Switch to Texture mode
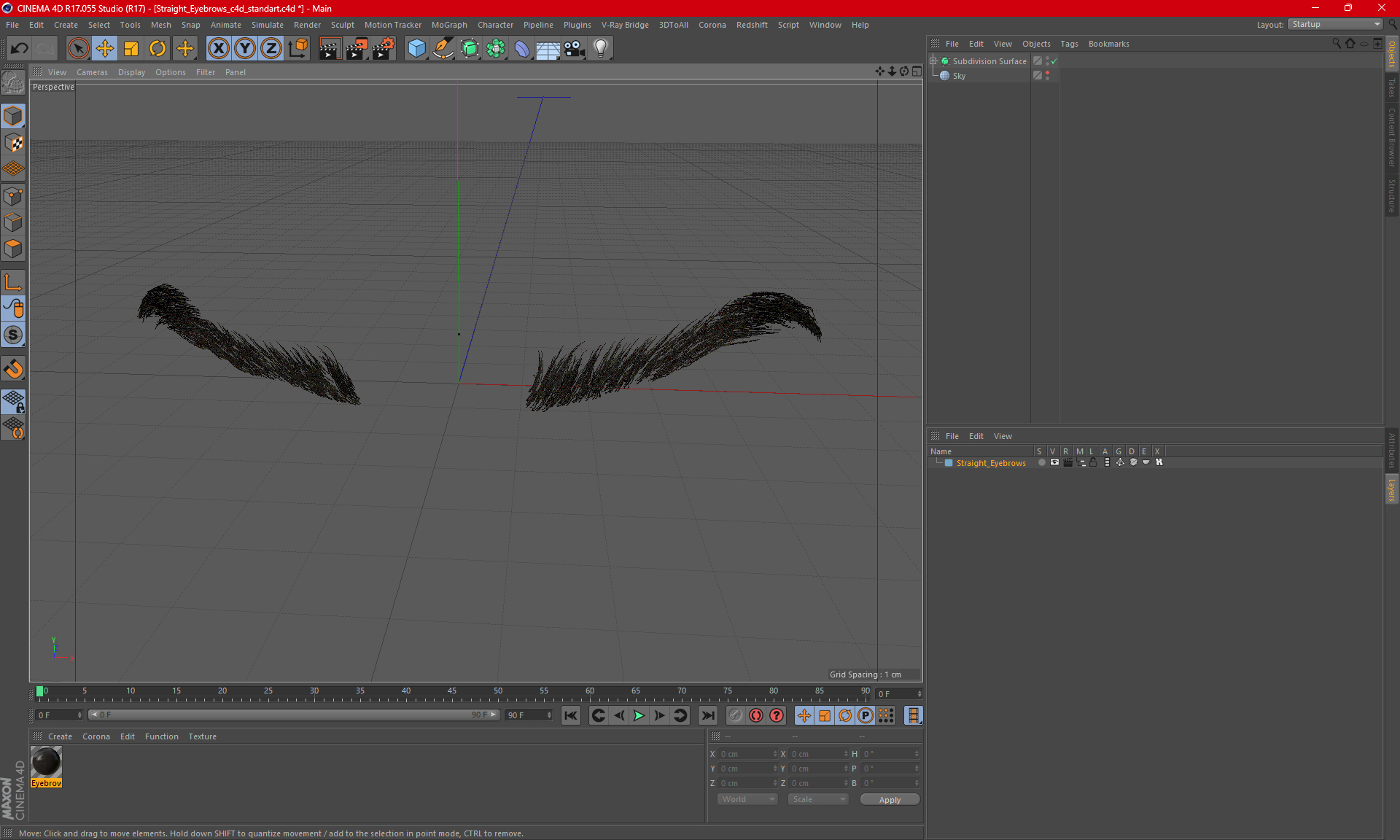Image resolution: width=1400 pixels, height=840 pixels. [x=13, y=143]
